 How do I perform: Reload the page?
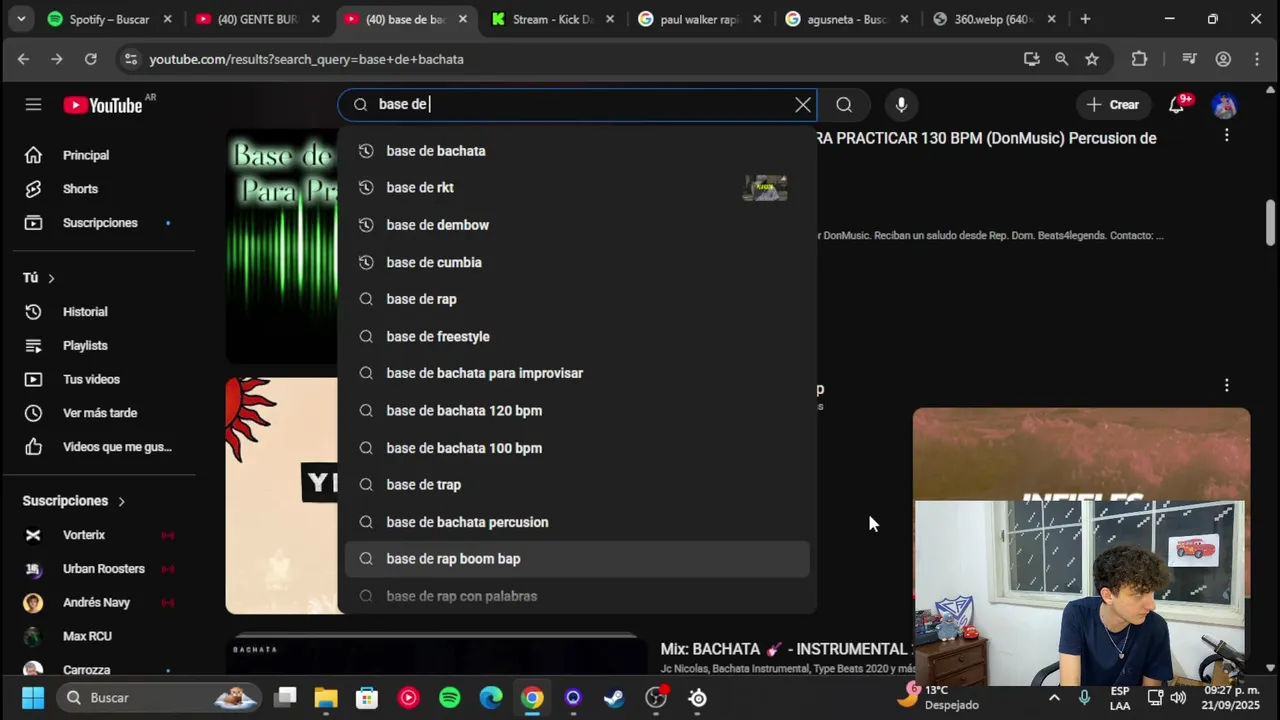90,59
